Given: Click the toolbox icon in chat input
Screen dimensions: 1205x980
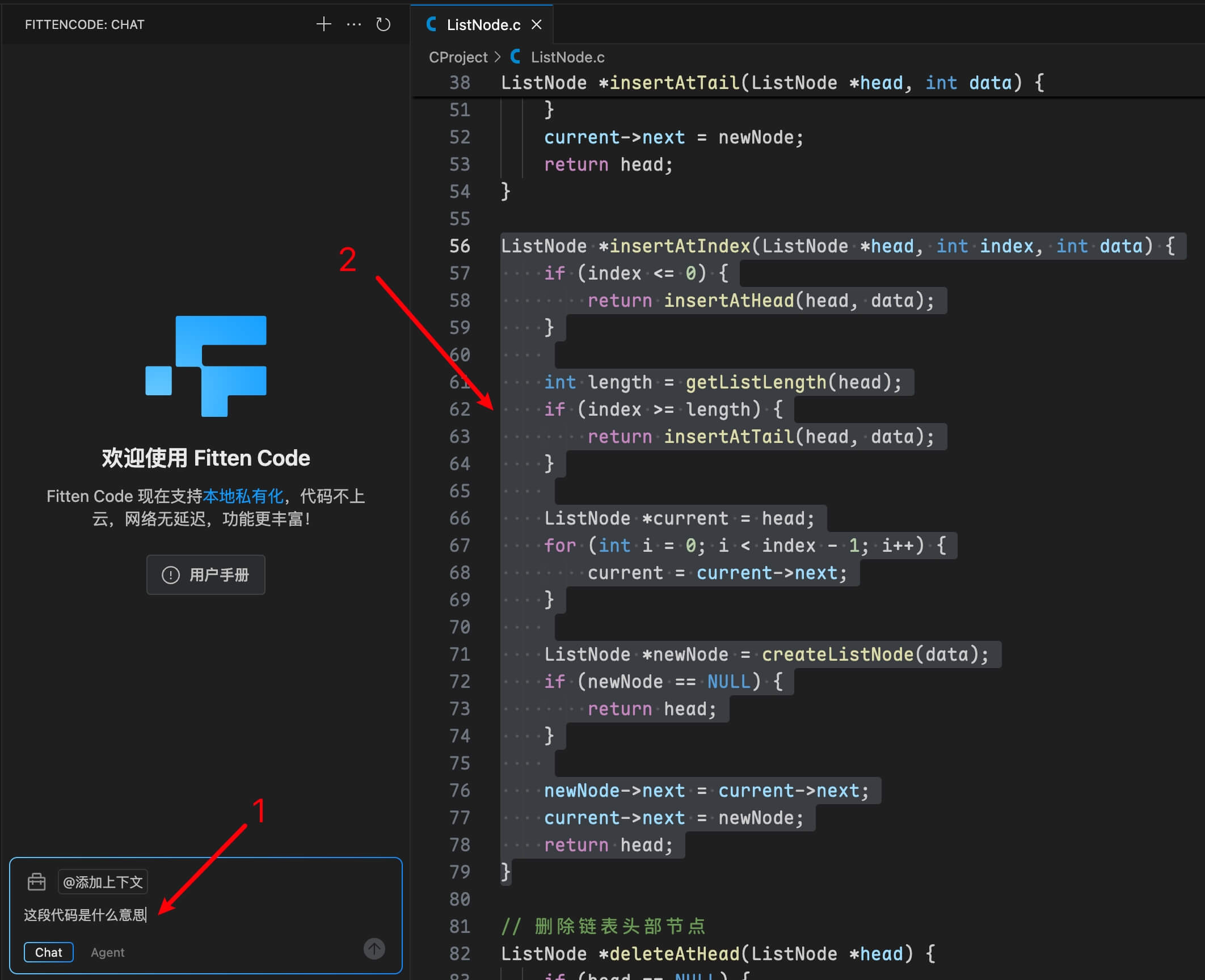Looking at the screenshot, I should pyautogui.click(x=37, y=882).
